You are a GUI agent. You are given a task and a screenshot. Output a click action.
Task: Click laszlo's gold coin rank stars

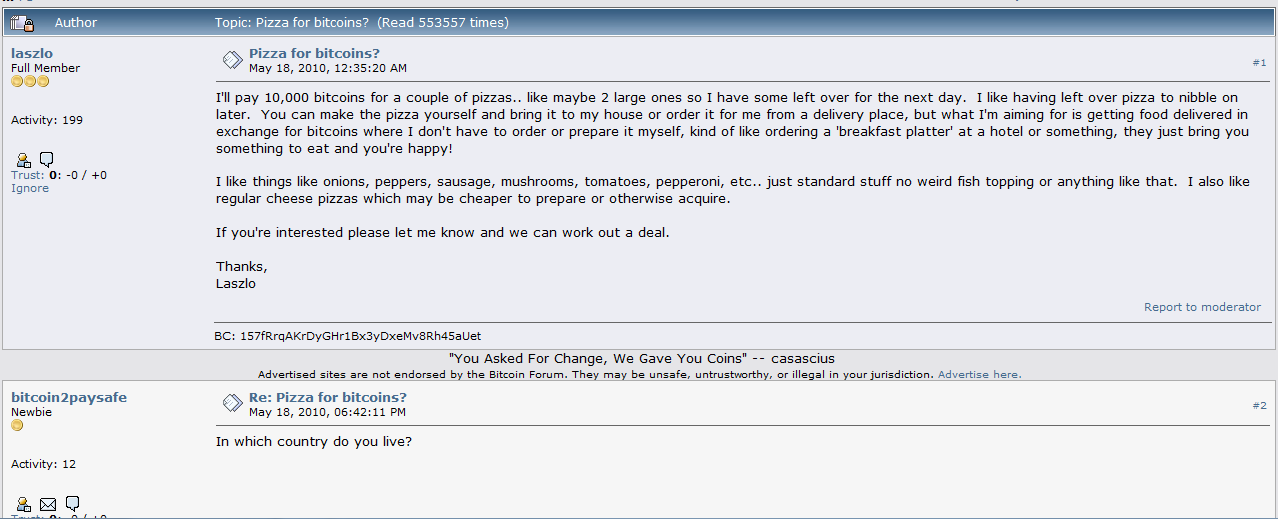pos(30,81)
